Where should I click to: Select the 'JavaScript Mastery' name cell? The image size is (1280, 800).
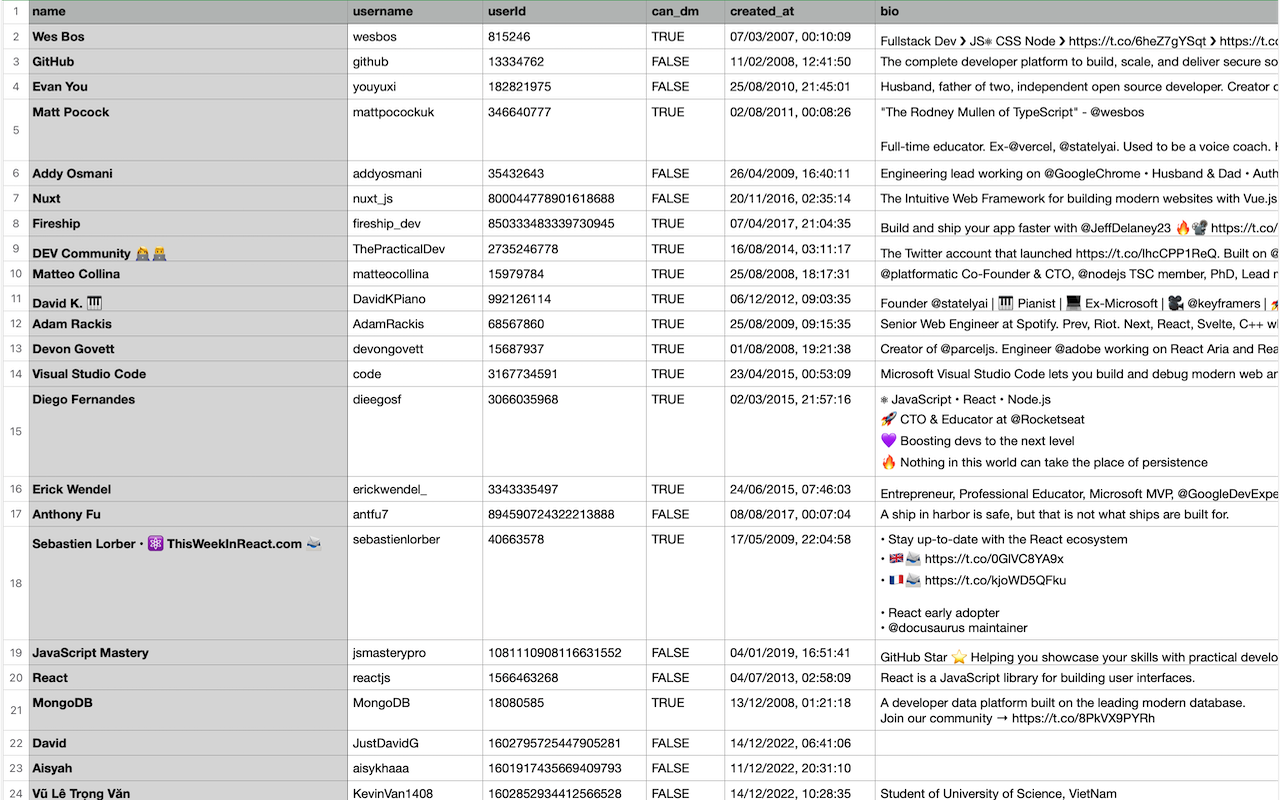[x=188, y=653]
